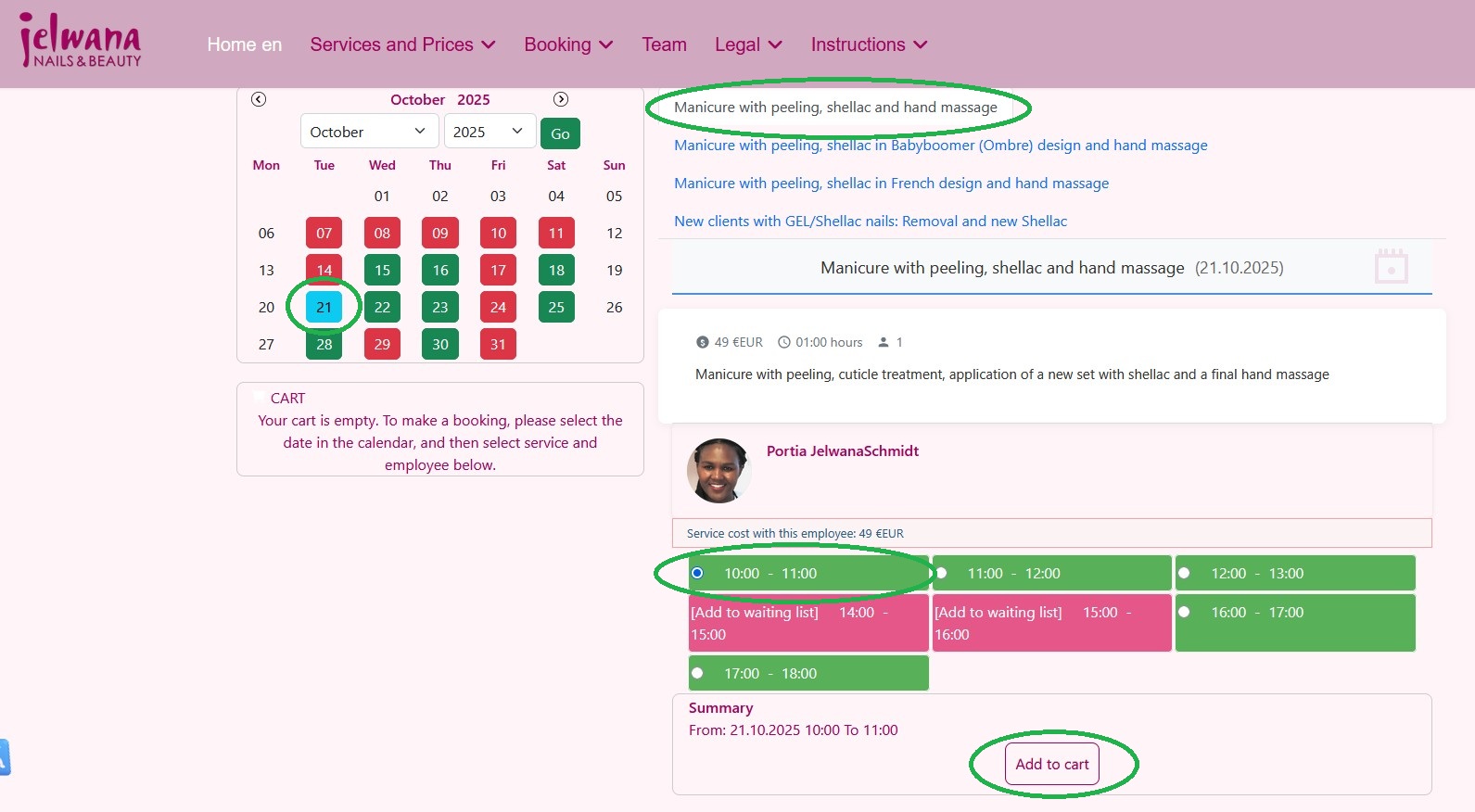1475x812 pixels.
Task: Click the price coin icon
Action: [x=702, y=342]
